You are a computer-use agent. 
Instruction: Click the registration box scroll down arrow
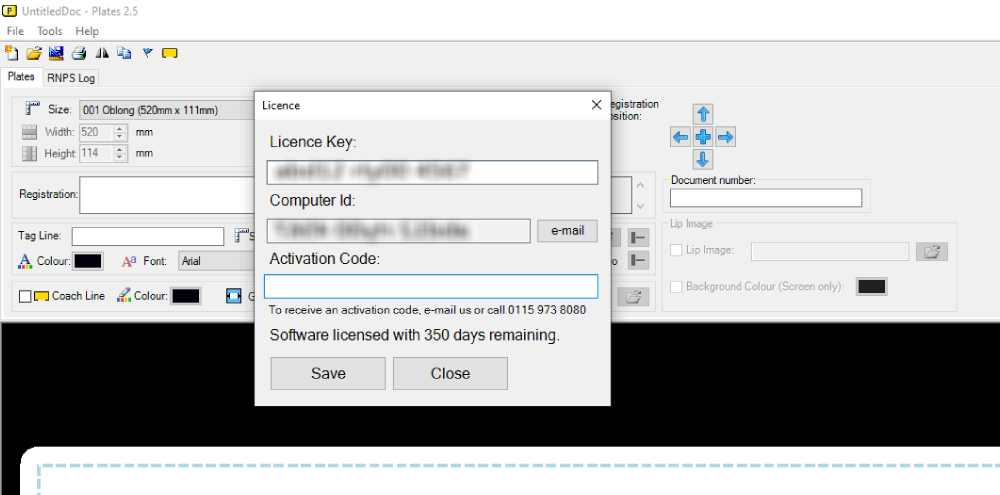click(x=641, y=206)
